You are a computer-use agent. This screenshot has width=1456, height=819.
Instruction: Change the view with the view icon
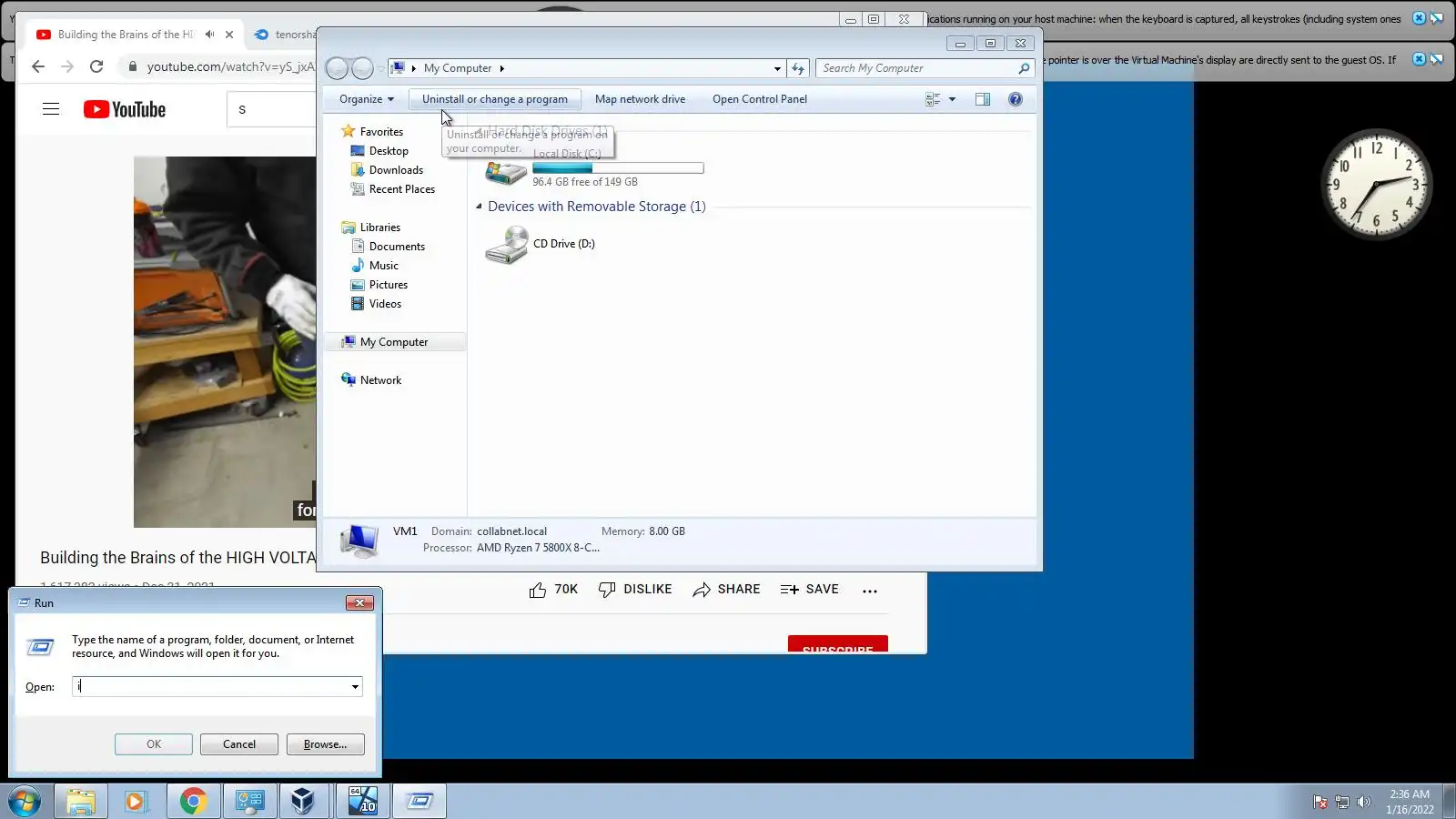(x=933, y=99)
